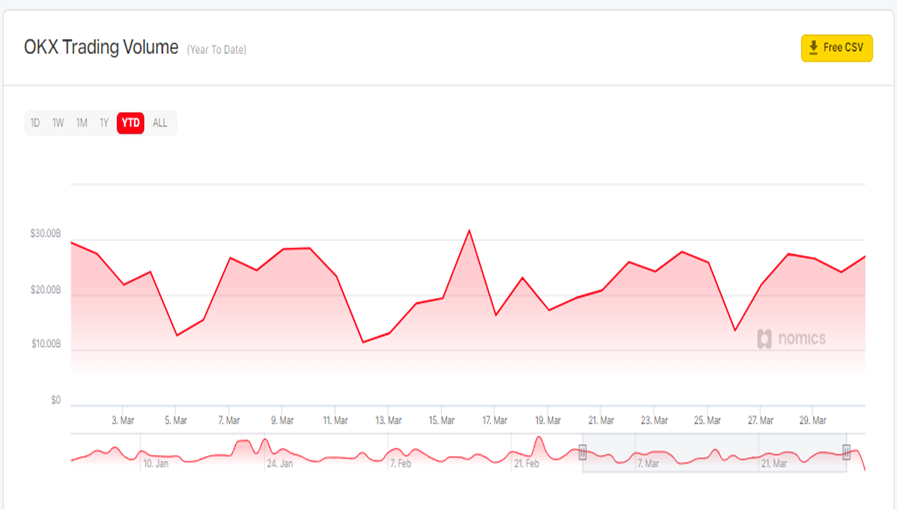Click the $20.00B y-axis label
Screen dimensions: 897x509
[45, 290]
